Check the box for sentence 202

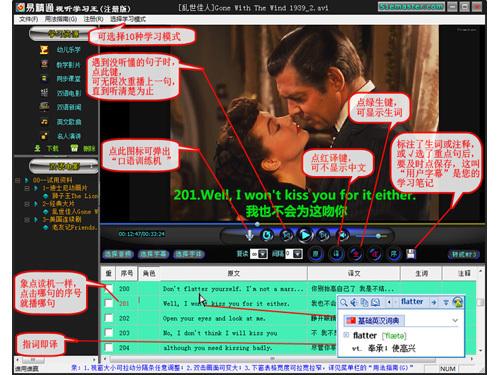pyautogui.click(x=109, y=318)
